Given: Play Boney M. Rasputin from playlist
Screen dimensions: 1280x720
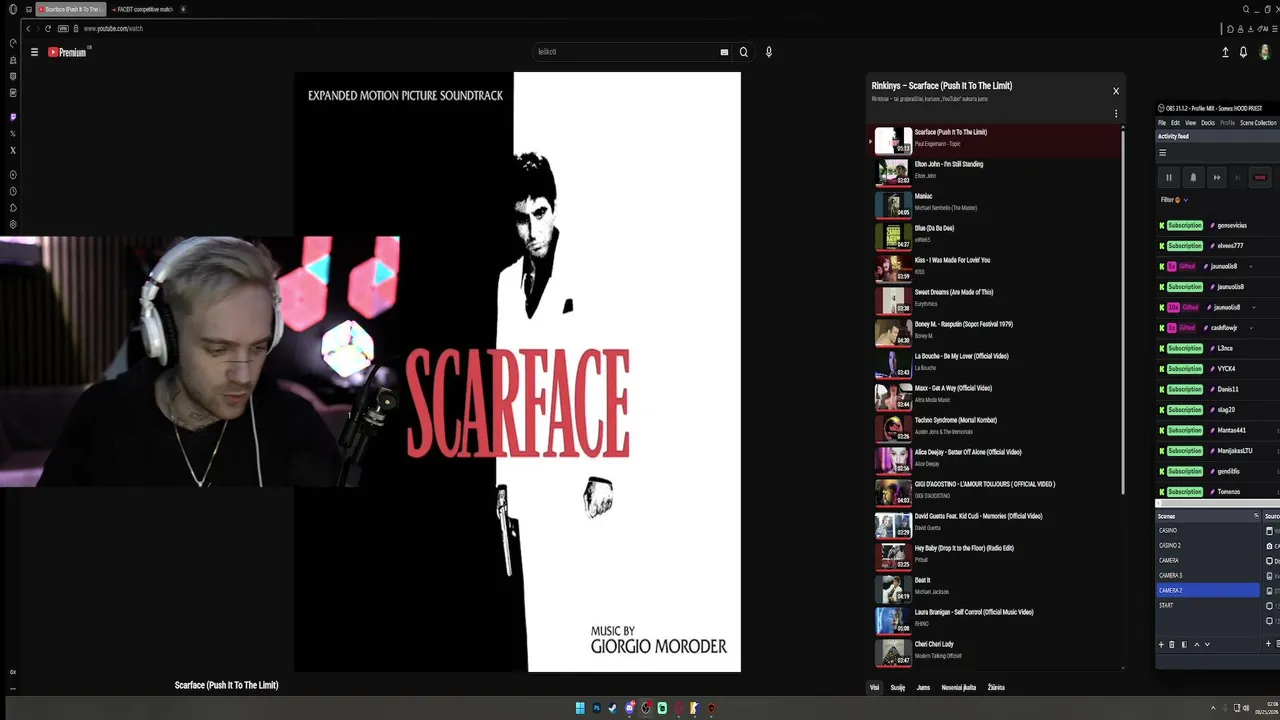Looking at the screenshot, I should 997,332.
